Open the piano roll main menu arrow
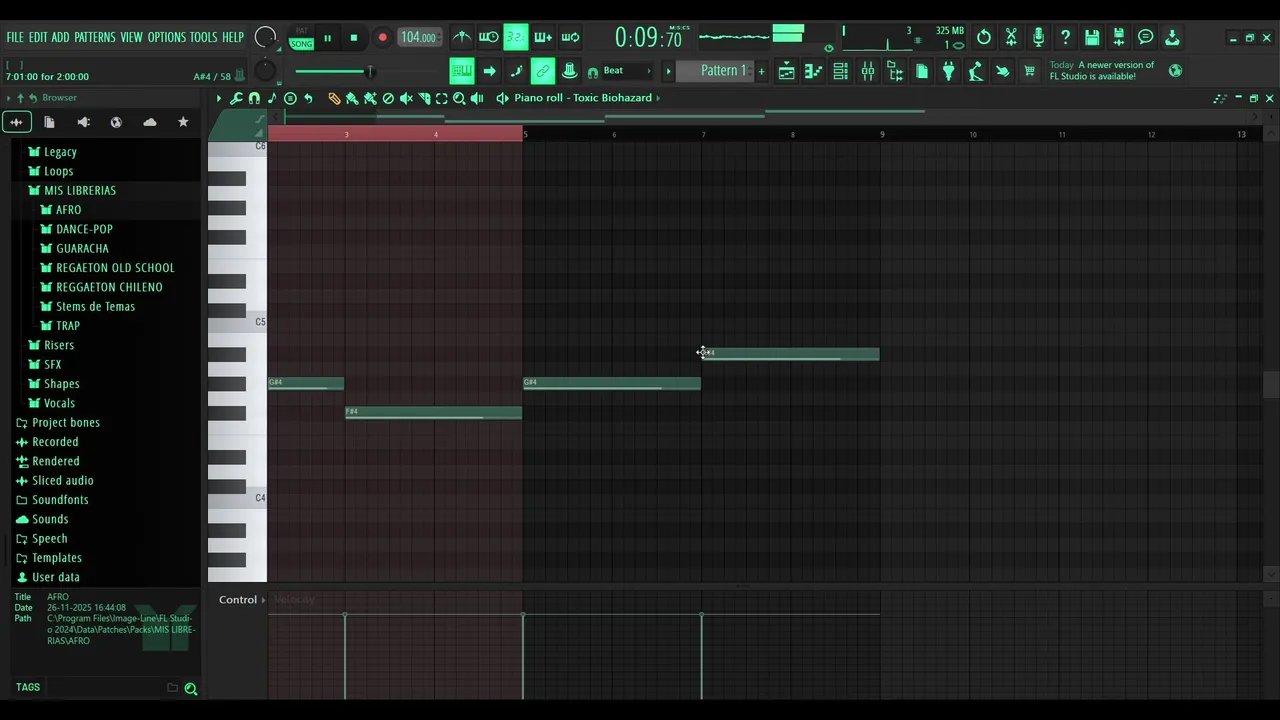 pyautogui.click(x=219, y=98)
